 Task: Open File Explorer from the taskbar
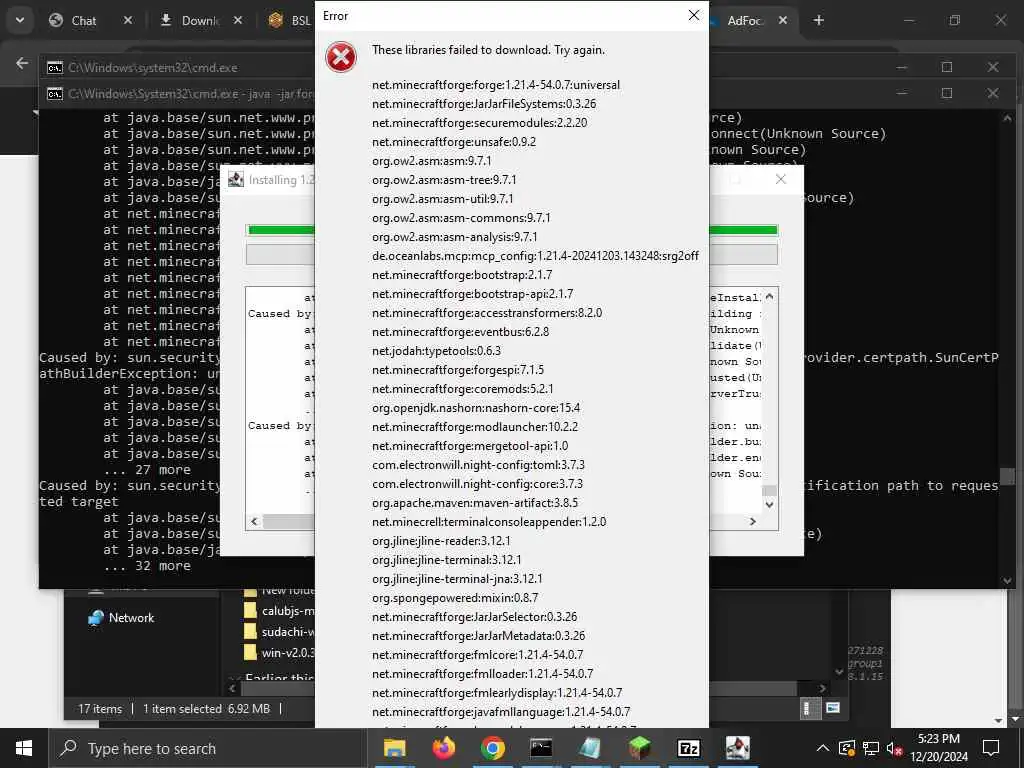(x=394, y=748)
